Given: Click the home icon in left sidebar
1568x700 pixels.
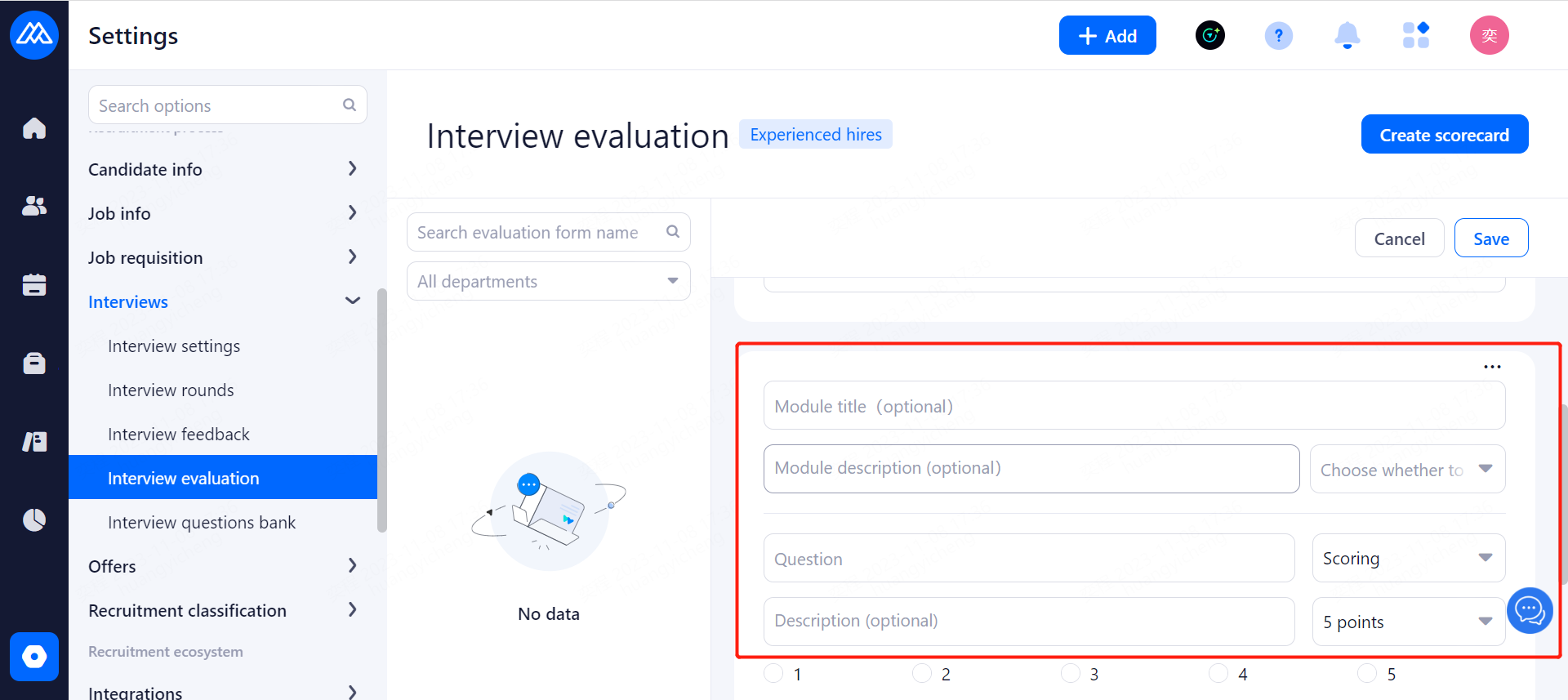Looking at the screenshot, I should pos(34,128).
